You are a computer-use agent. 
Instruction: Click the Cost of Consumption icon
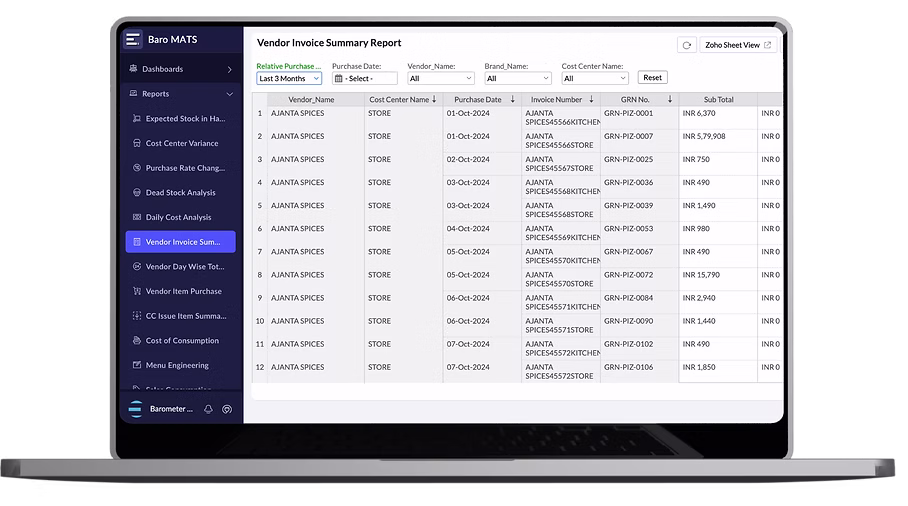coord(137,340)
